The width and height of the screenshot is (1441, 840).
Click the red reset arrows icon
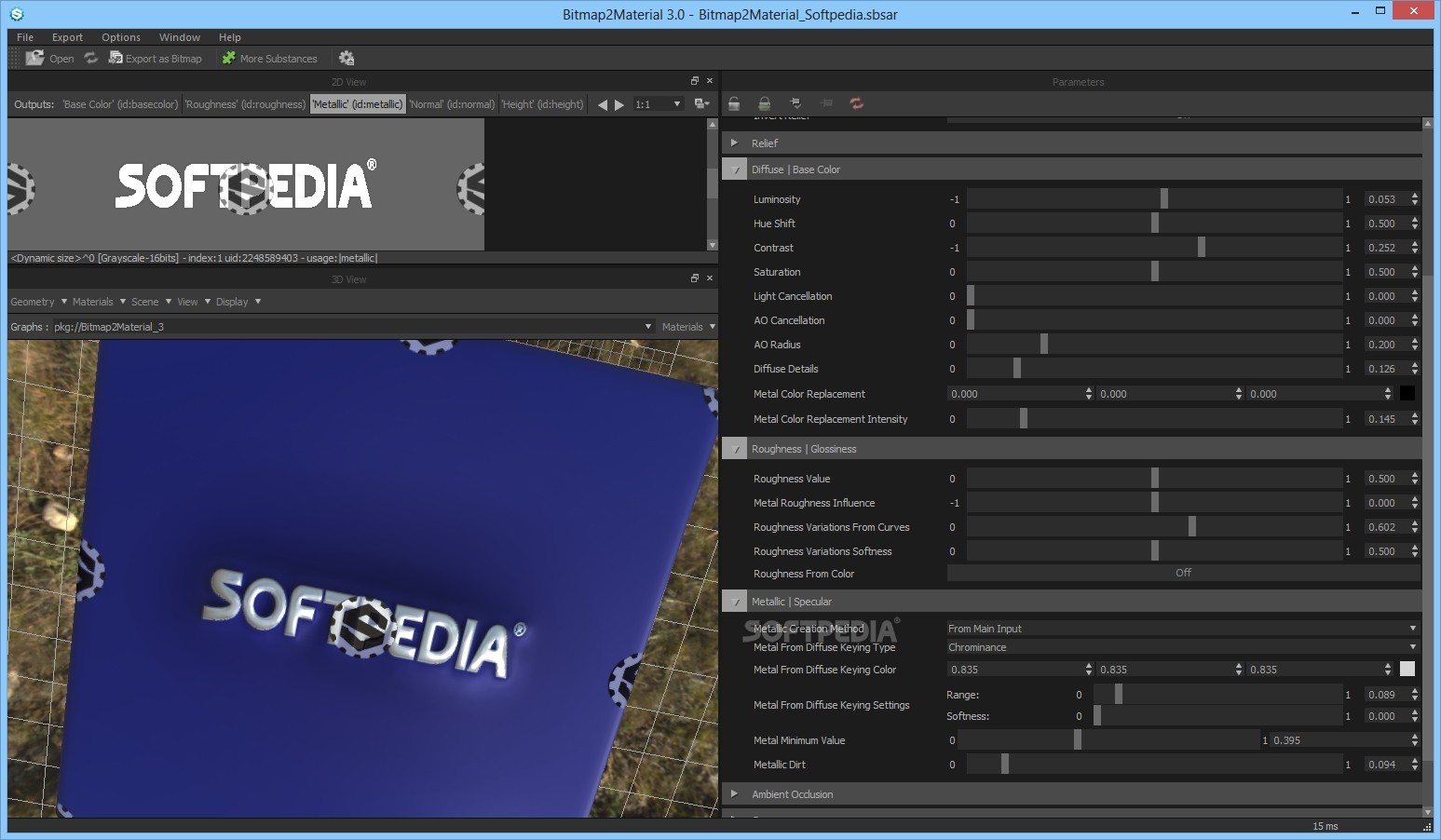[x=857, y=103]
